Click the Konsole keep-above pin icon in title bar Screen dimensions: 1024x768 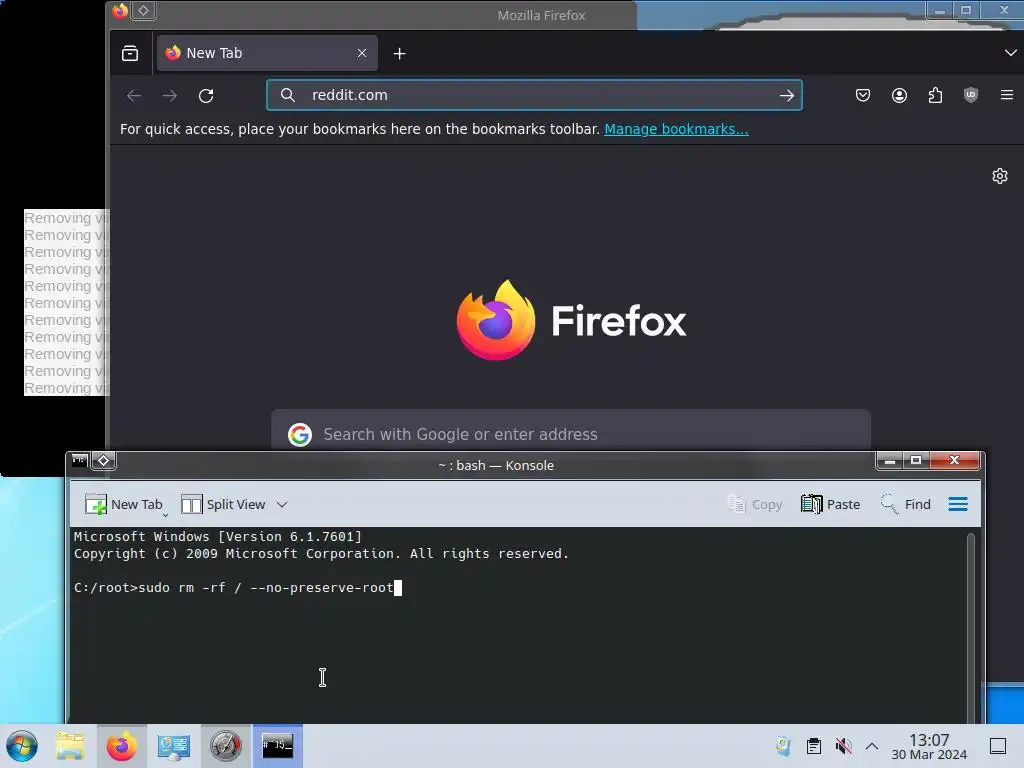click(104, 461)
